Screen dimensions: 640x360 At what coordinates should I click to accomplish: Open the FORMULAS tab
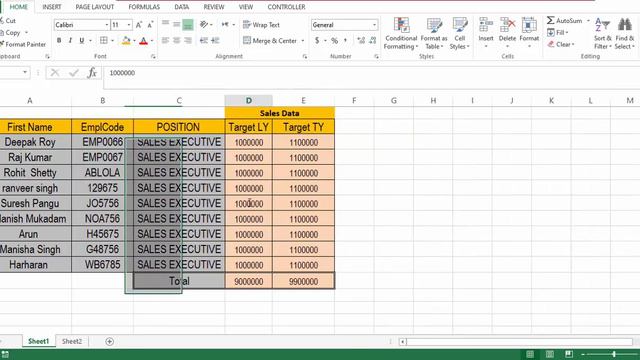[144, 7]
